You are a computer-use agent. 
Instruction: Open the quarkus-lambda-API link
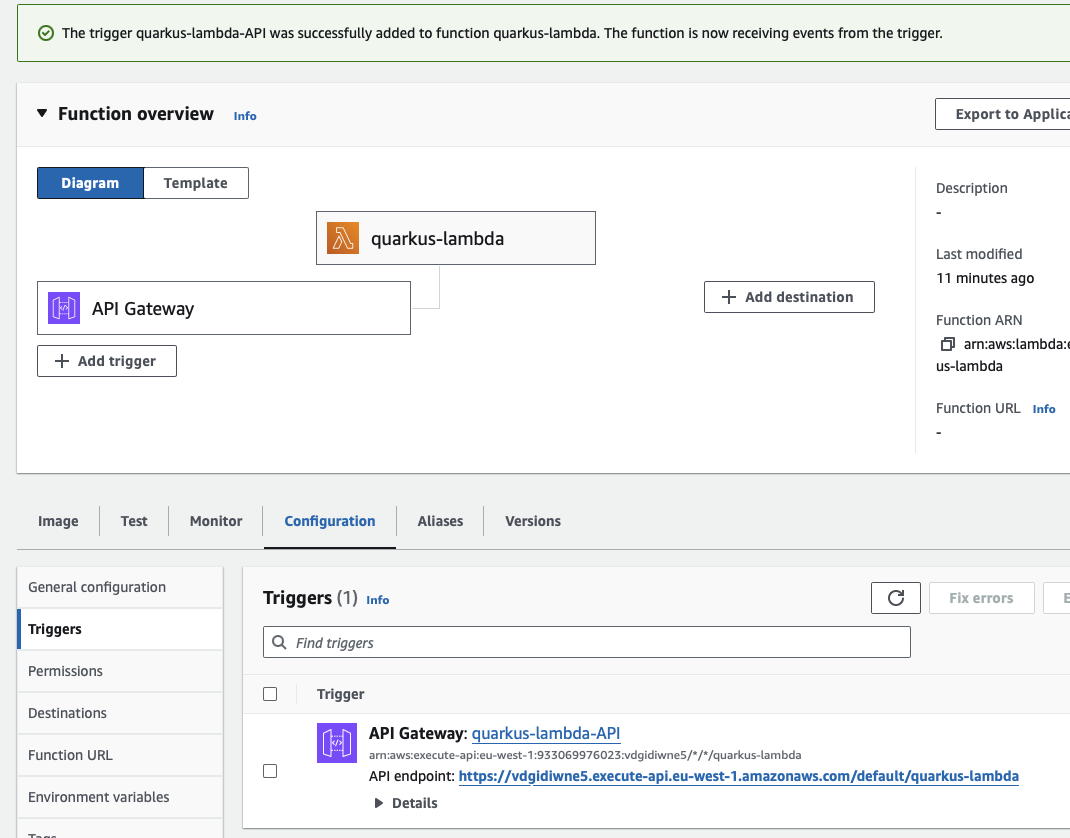coord(546,734)
